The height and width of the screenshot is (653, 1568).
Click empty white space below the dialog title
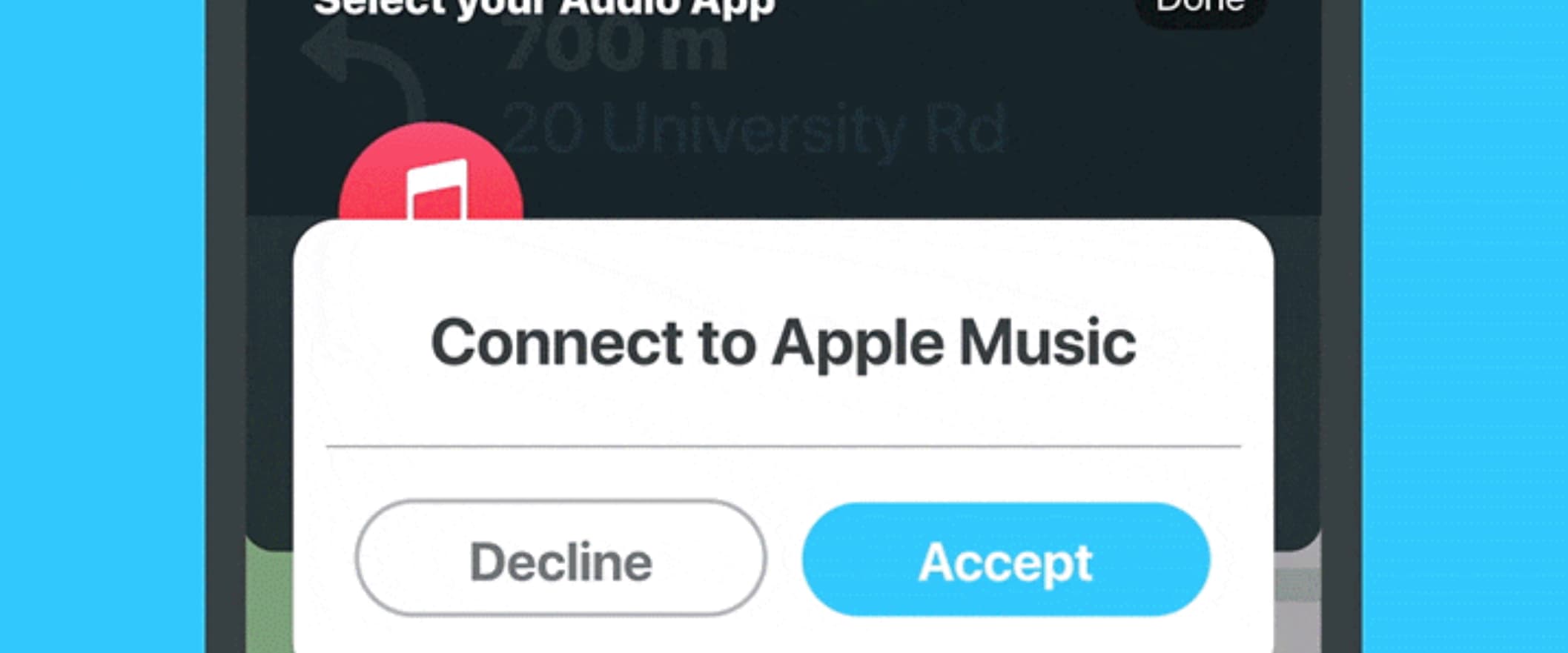click(x=784, y=409)
